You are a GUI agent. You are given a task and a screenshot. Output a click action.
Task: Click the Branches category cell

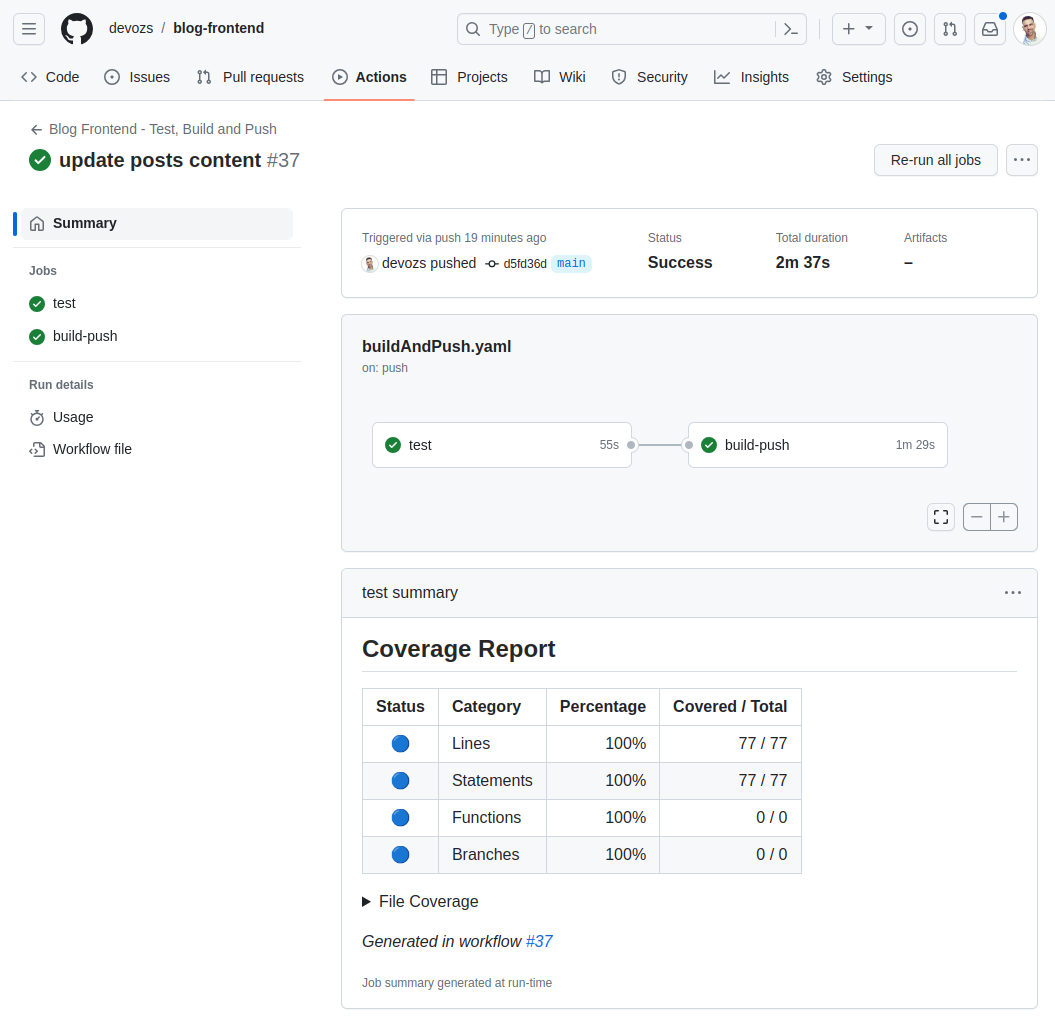tap(492, 855)
